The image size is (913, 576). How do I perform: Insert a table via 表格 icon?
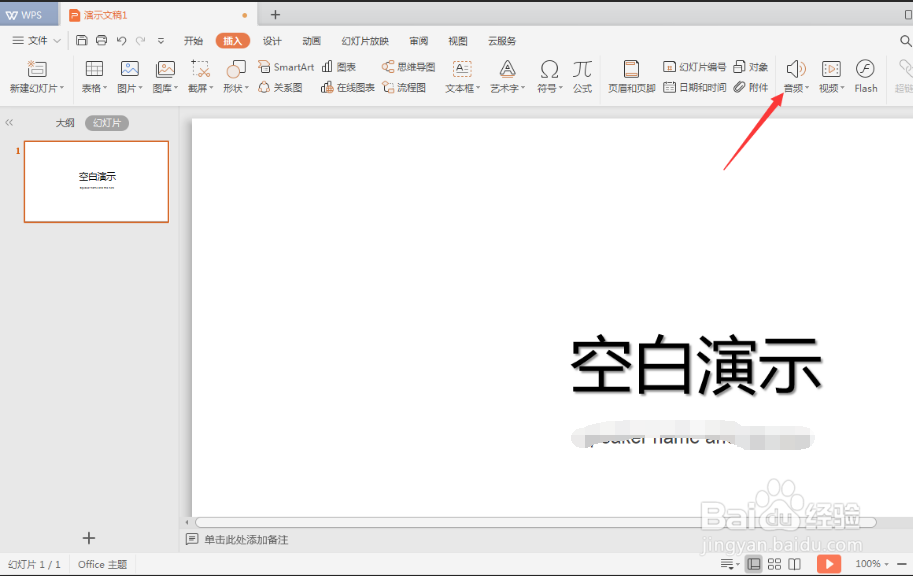[94, 69]
